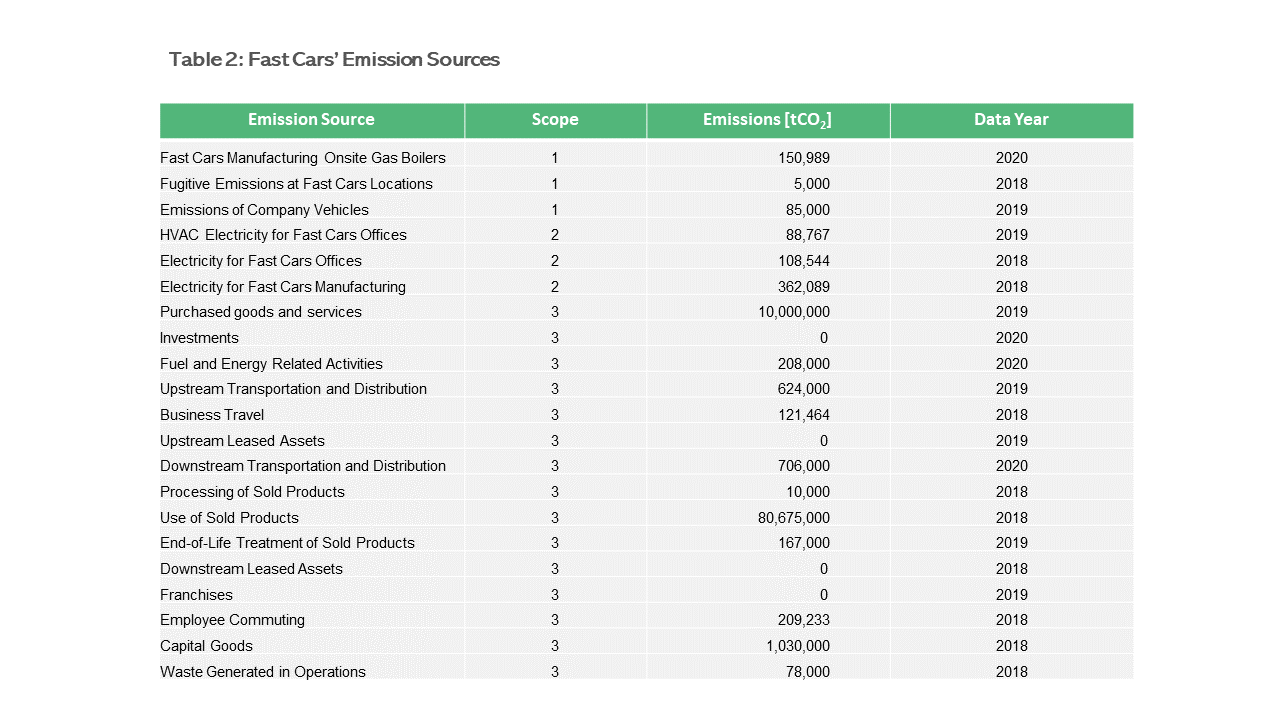Click data year of Capital Goods row
Viewport: 1280px width, 720px height.
tap(1012, 646)
